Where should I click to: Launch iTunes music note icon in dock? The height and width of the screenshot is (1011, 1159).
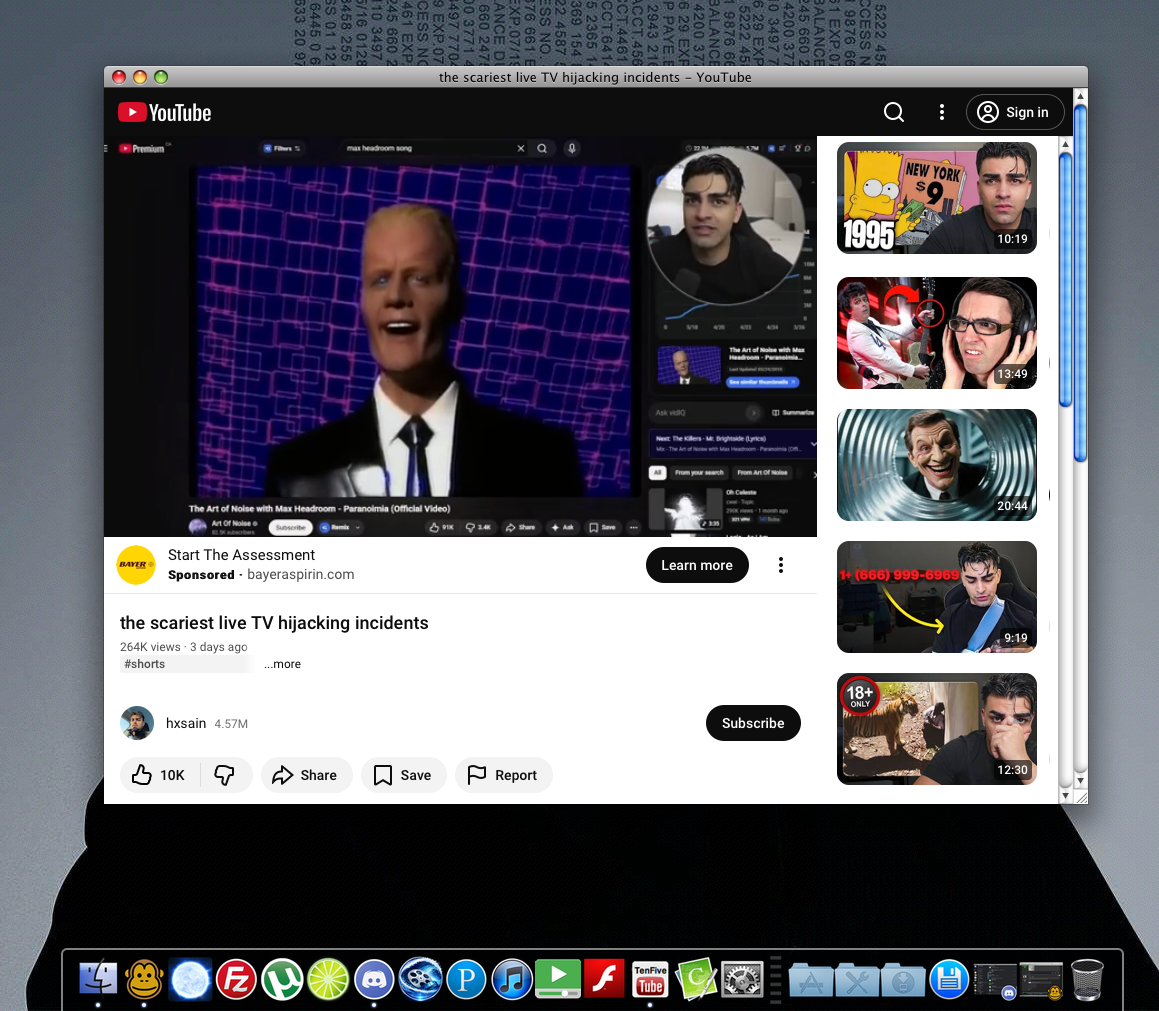[511, 978]
